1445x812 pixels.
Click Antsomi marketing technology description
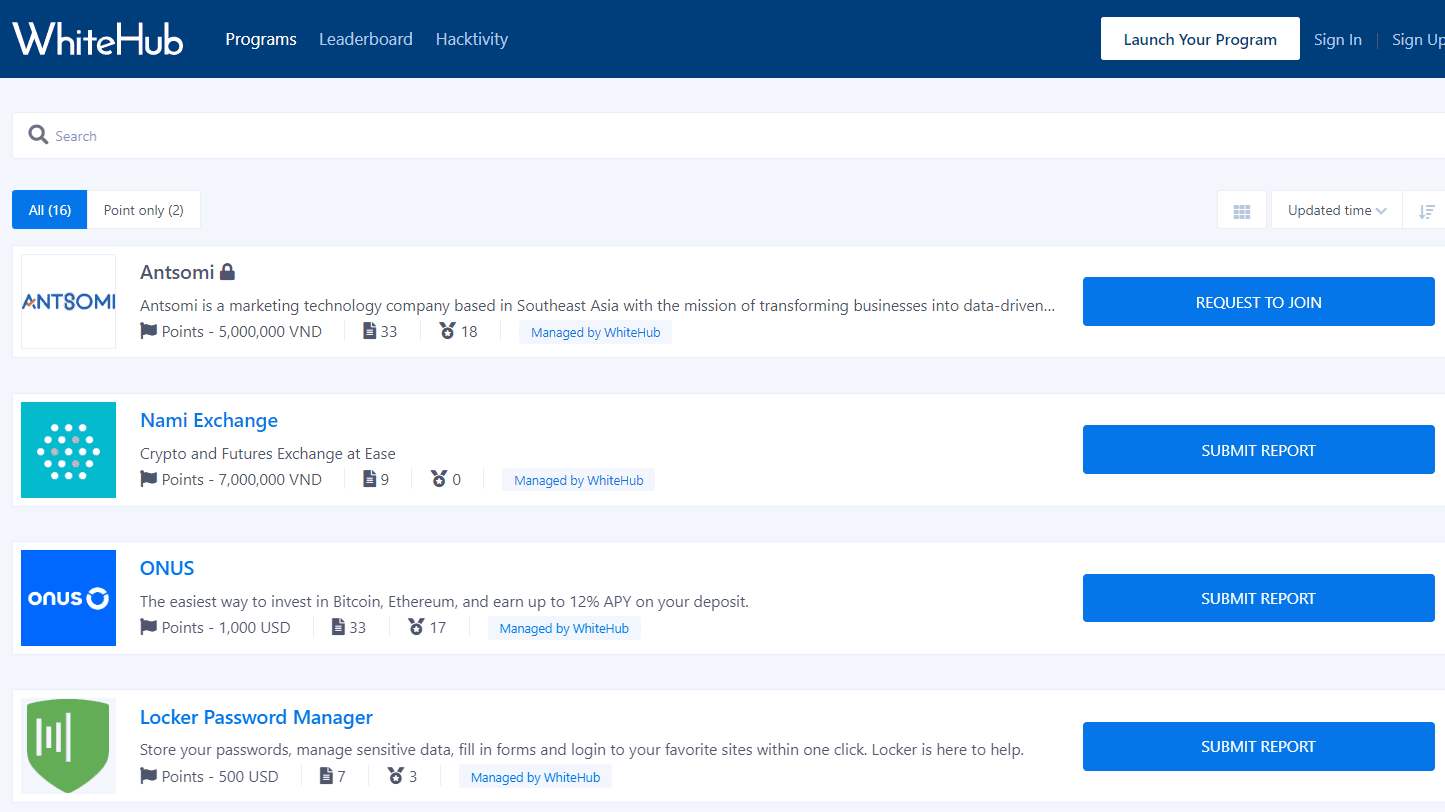click(598, 305)
